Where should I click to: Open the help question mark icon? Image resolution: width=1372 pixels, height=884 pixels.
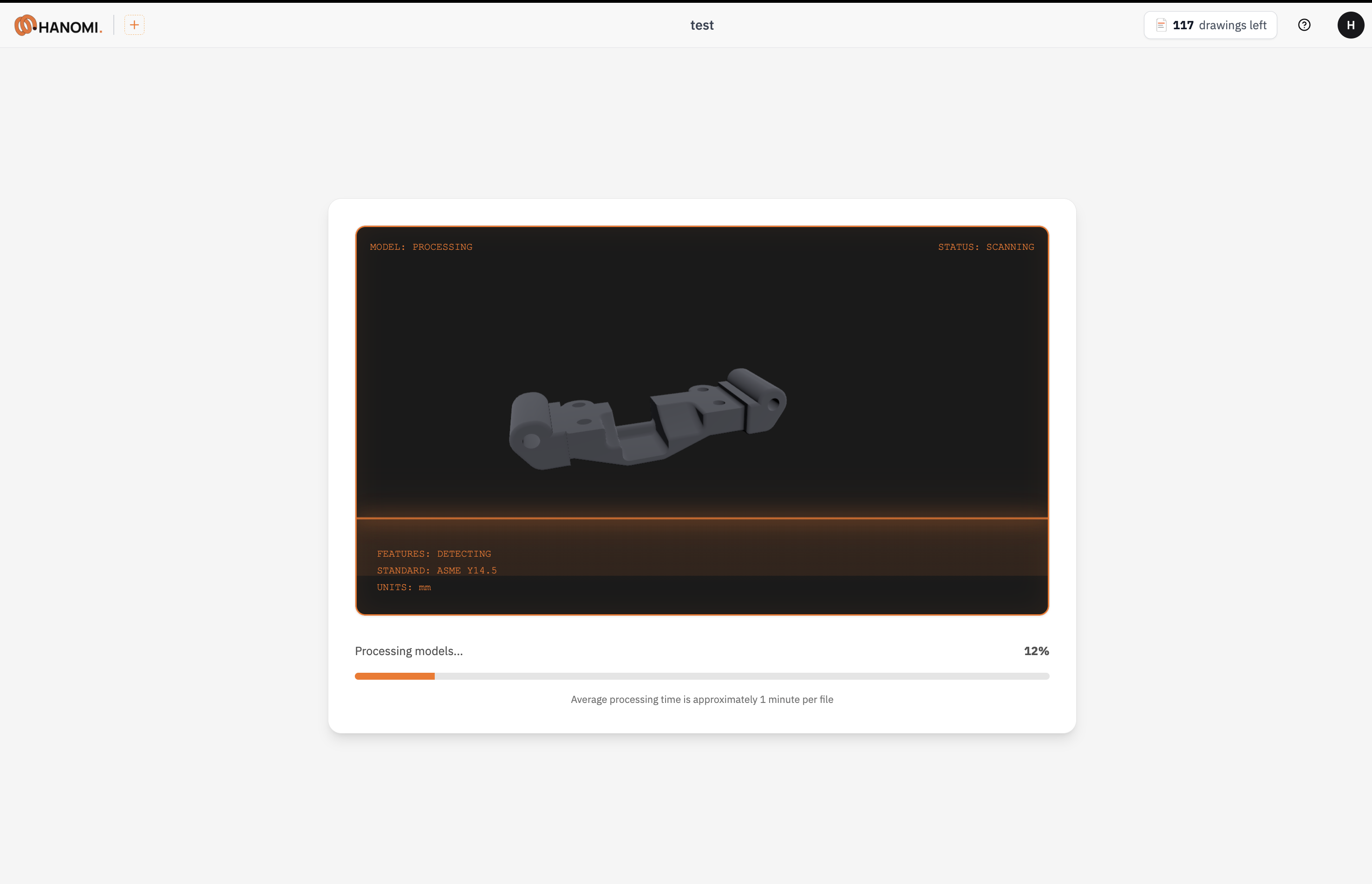[x=1304, y=25]
